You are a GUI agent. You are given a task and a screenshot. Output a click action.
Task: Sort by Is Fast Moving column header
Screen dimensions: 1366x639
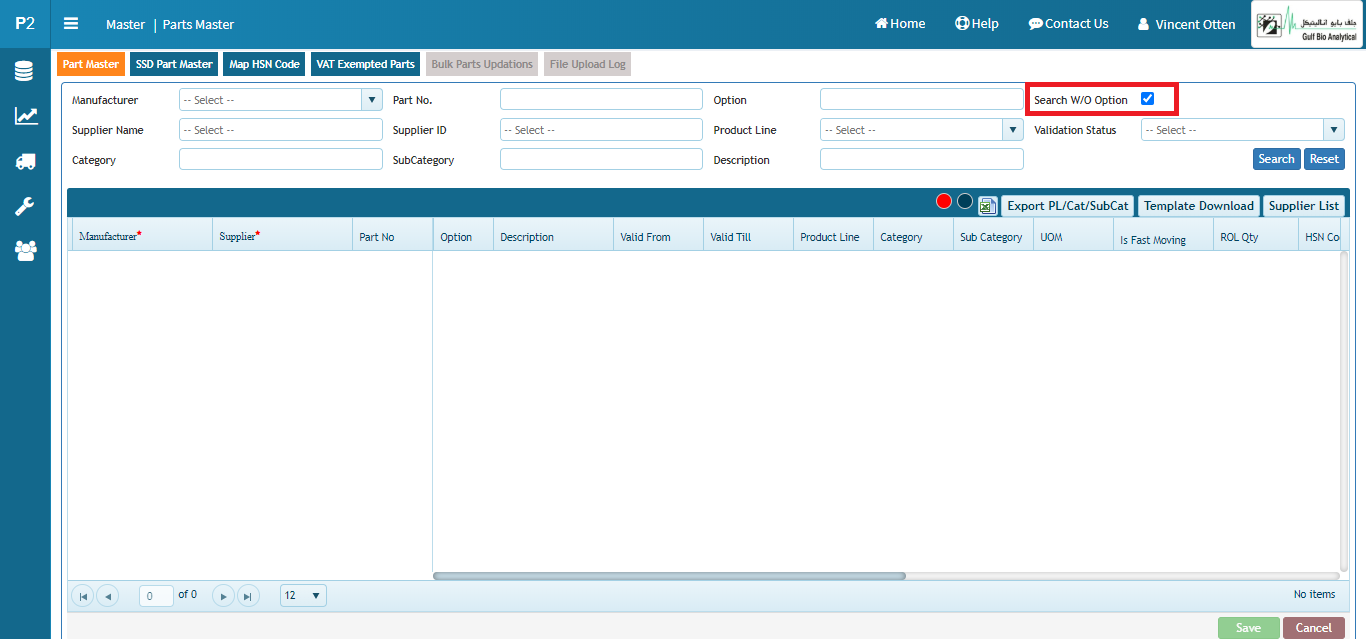coord(1163,236)
